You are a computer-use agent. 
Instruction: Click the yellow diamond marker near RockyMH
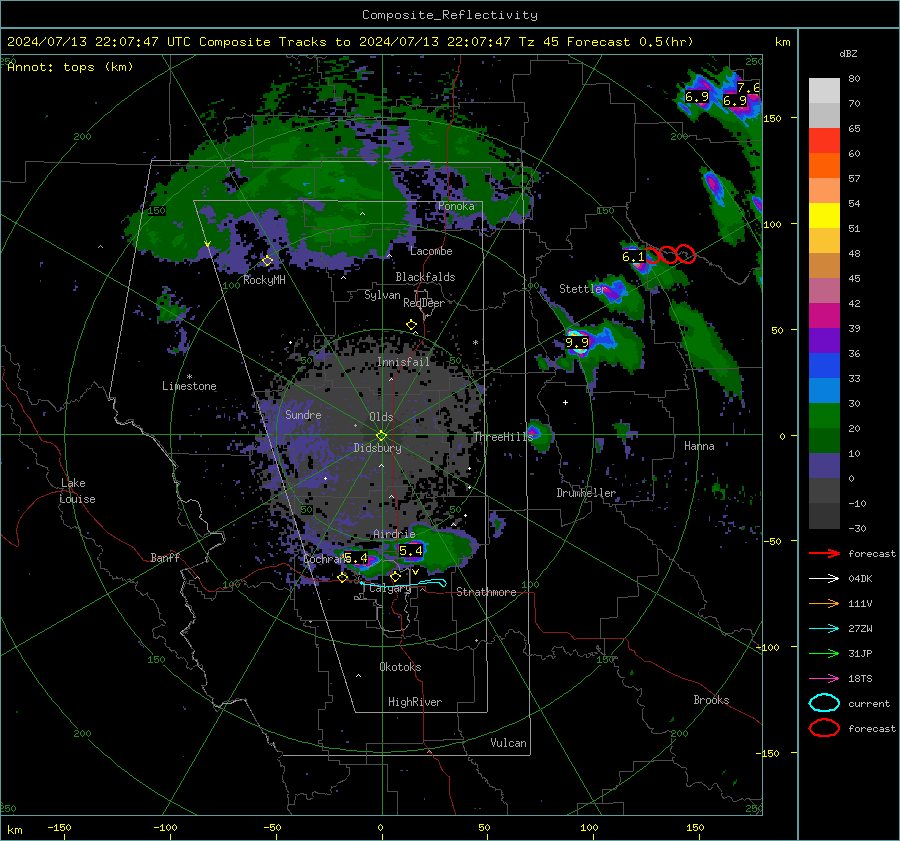pyautogui.click(x=267, y=261)
